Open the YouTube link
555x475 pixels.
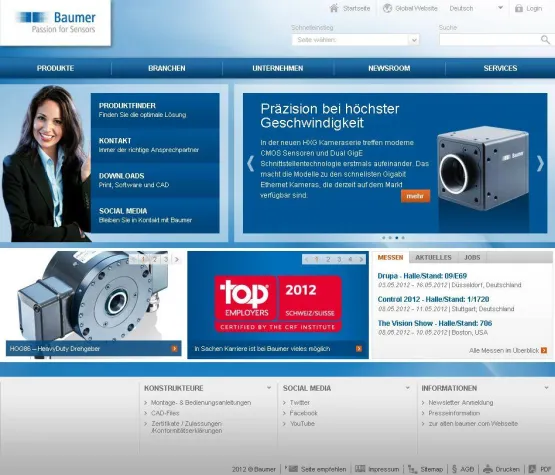(x=302, y=424)
